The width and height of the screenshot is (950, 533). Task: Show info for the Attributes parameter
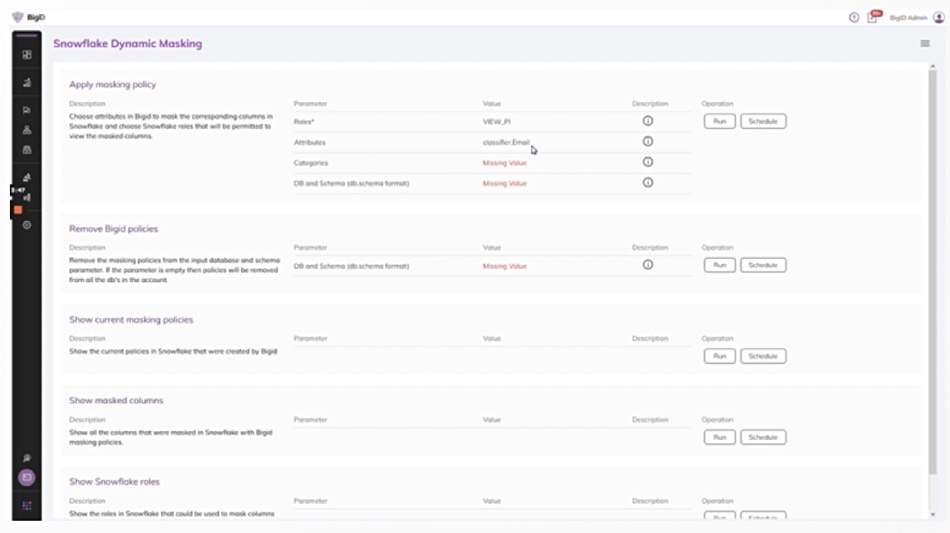tap(648, 142)
